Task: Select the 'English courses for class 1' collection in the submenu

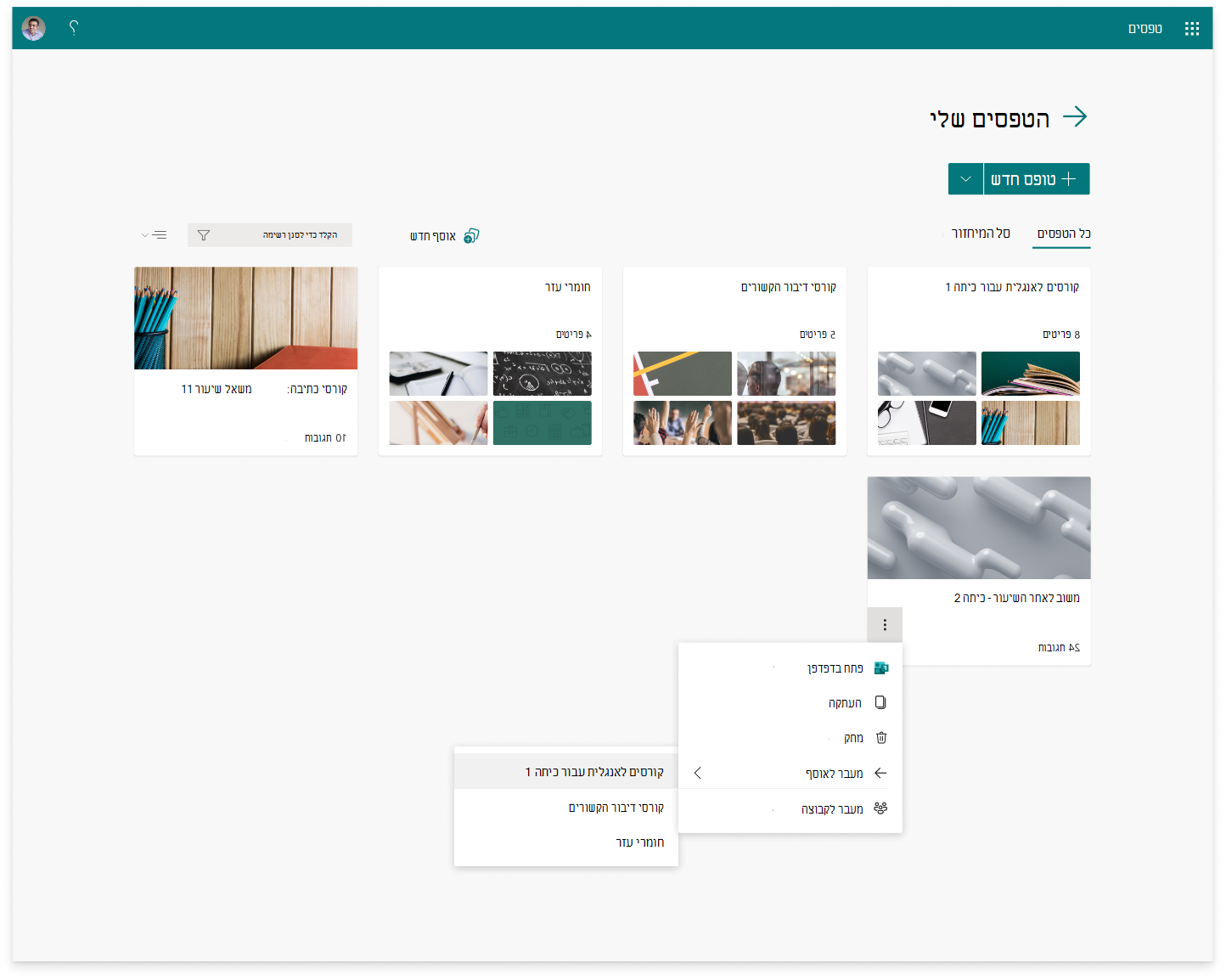Action: [x=566, y=772]
